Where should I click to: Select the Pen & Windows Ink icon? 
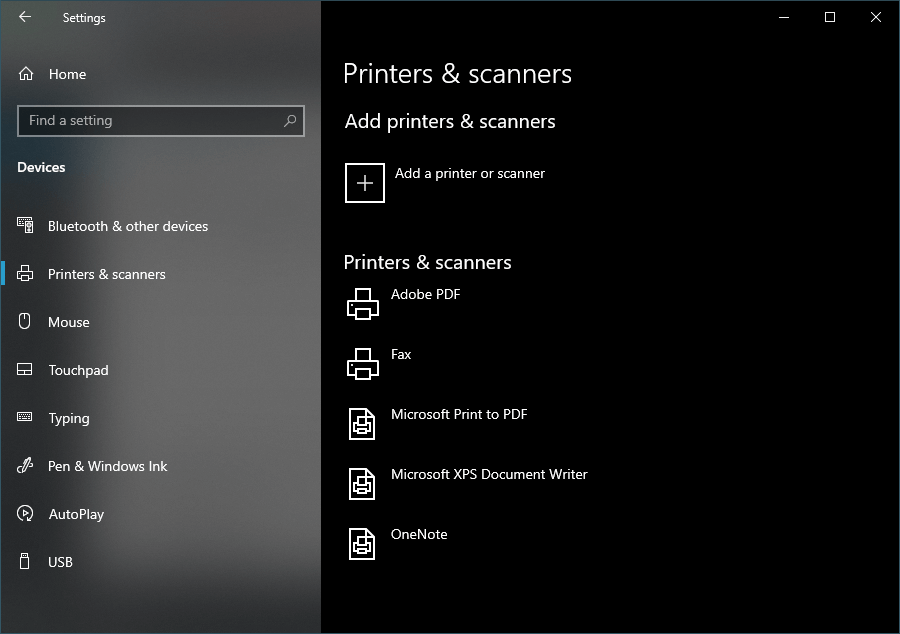25,465
